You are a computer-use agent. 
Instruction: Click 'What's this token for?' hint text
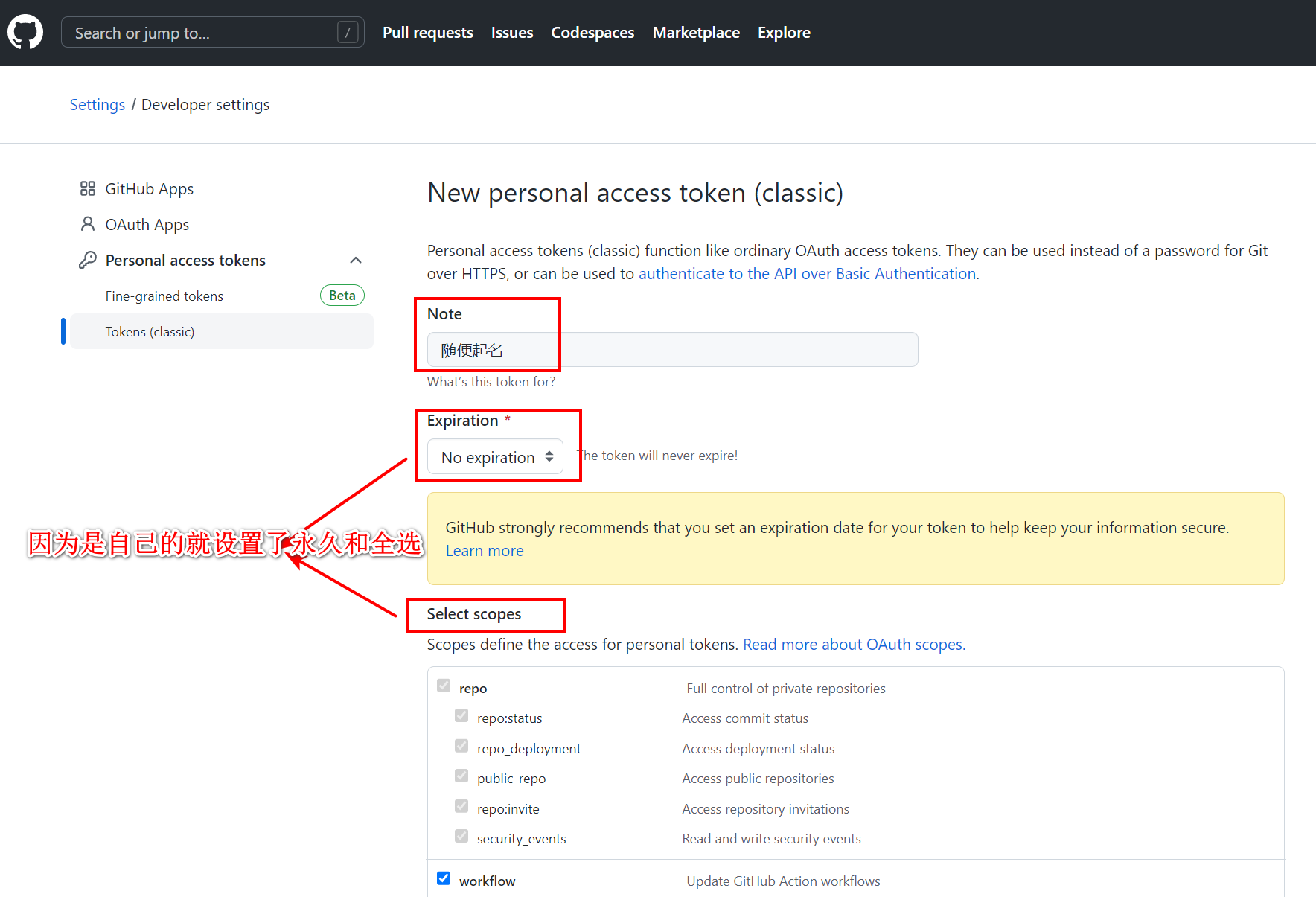tap(491, 382)
